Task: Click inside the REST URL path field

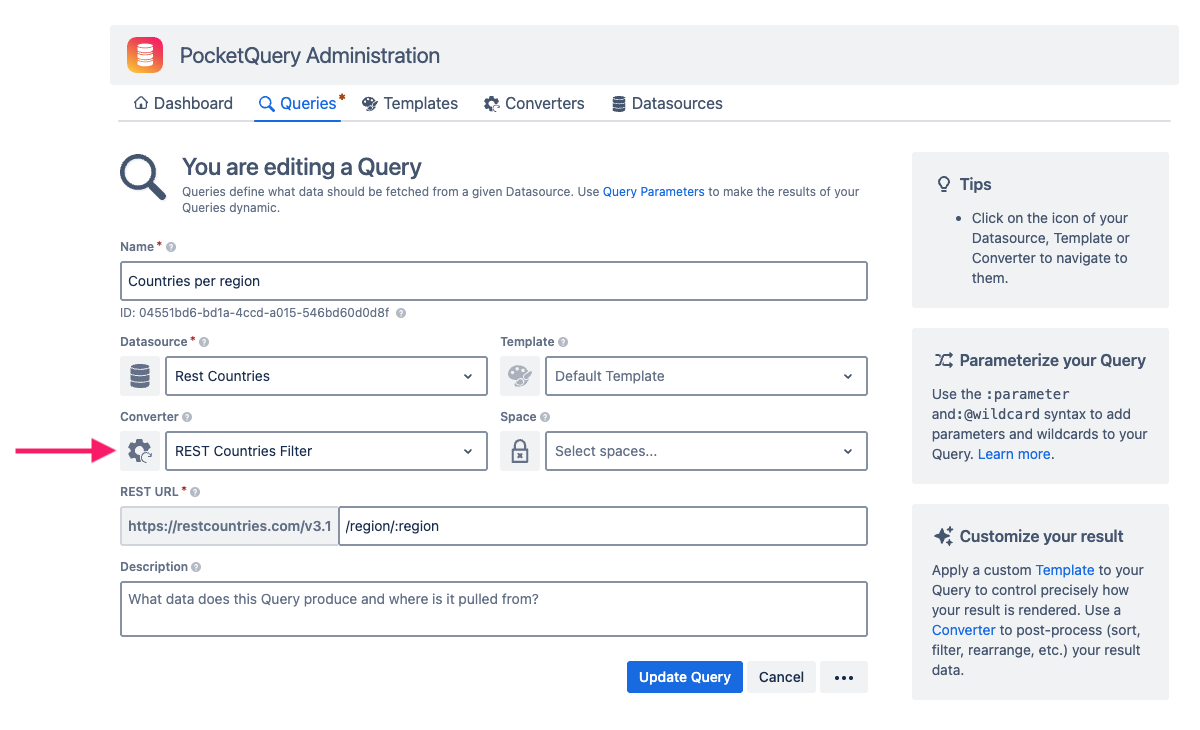Action: coord(600,526)
